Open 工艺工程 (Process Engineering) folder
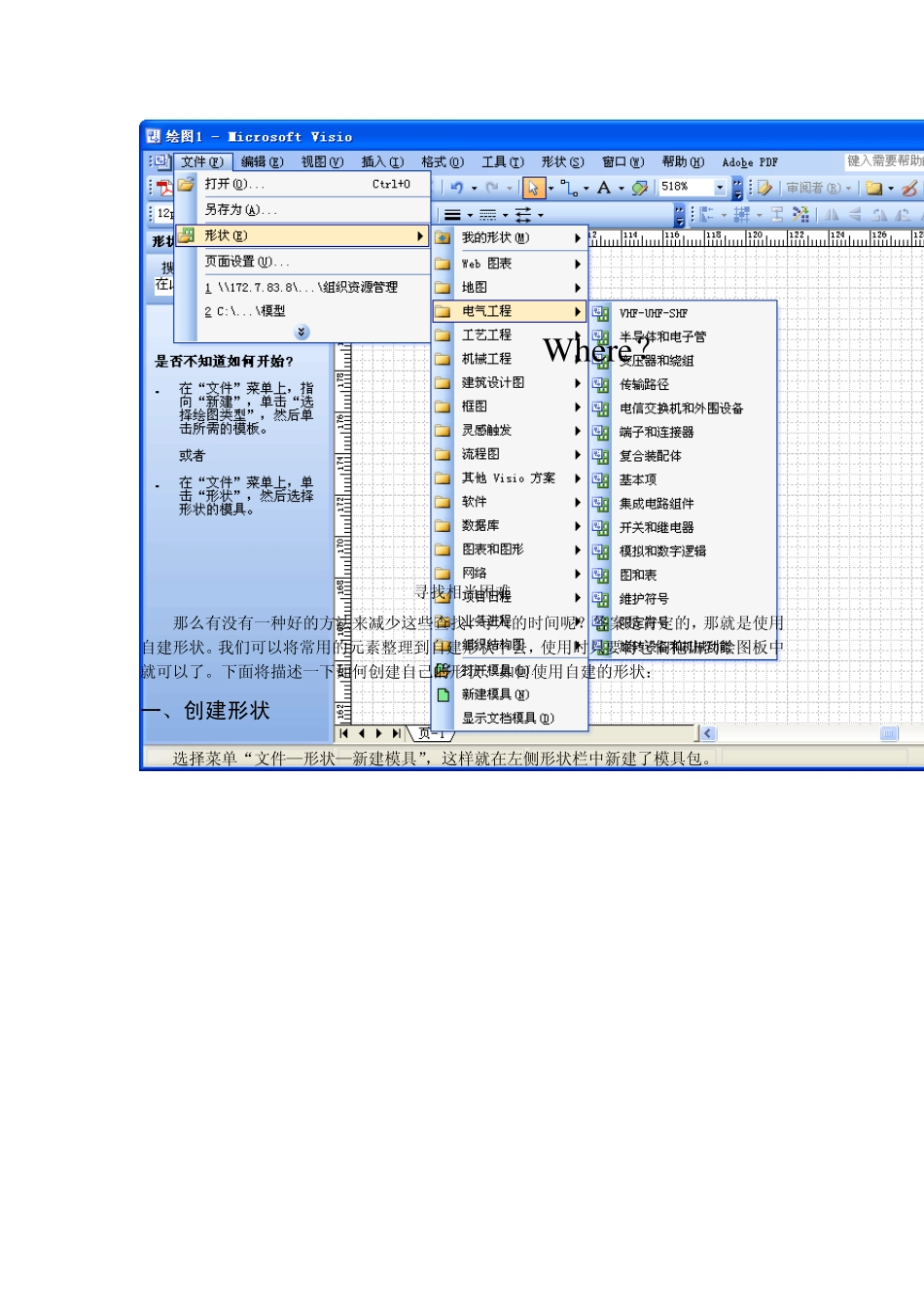Screen dimensions: 924x1307 point(511,336)
